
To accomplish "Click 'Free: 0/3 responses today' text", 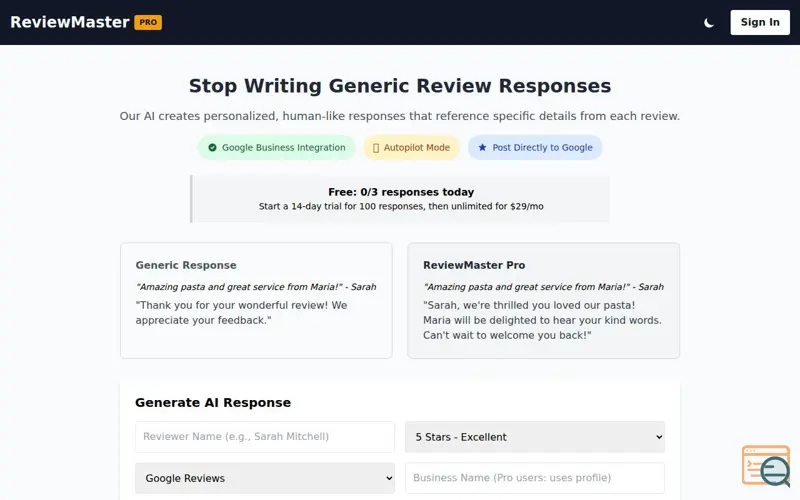I will click(x=401, y=192).
